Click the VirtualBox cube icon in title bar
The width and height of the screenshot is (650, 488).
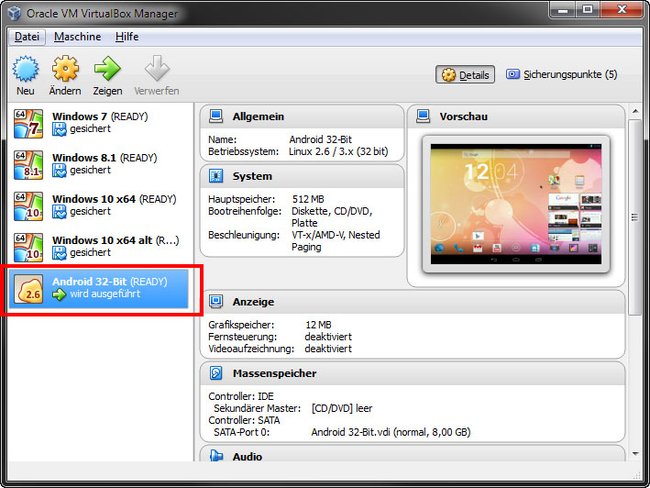pos(14,13)
